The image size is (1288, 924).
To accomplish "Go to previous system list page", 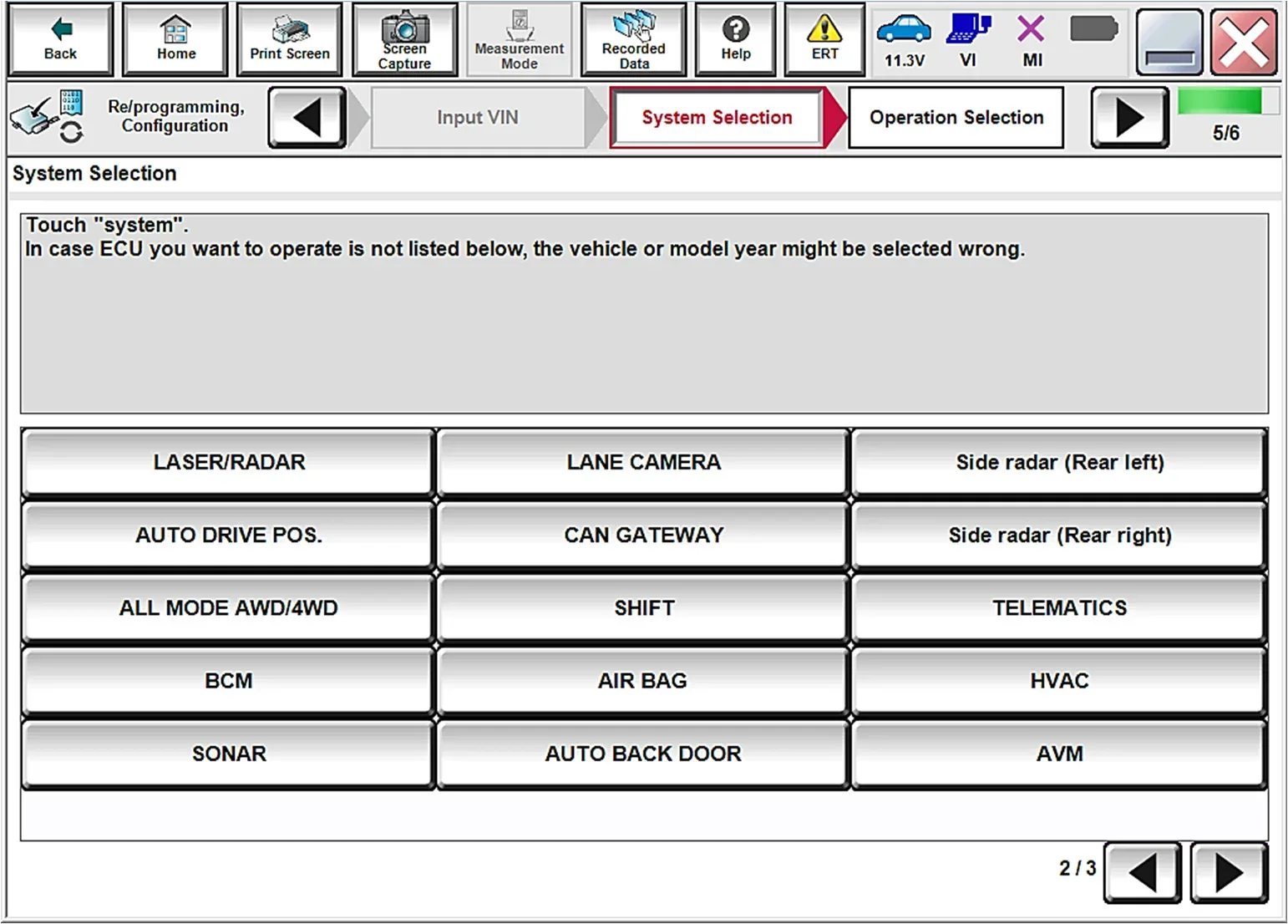I will click(x=1142, y=873).
